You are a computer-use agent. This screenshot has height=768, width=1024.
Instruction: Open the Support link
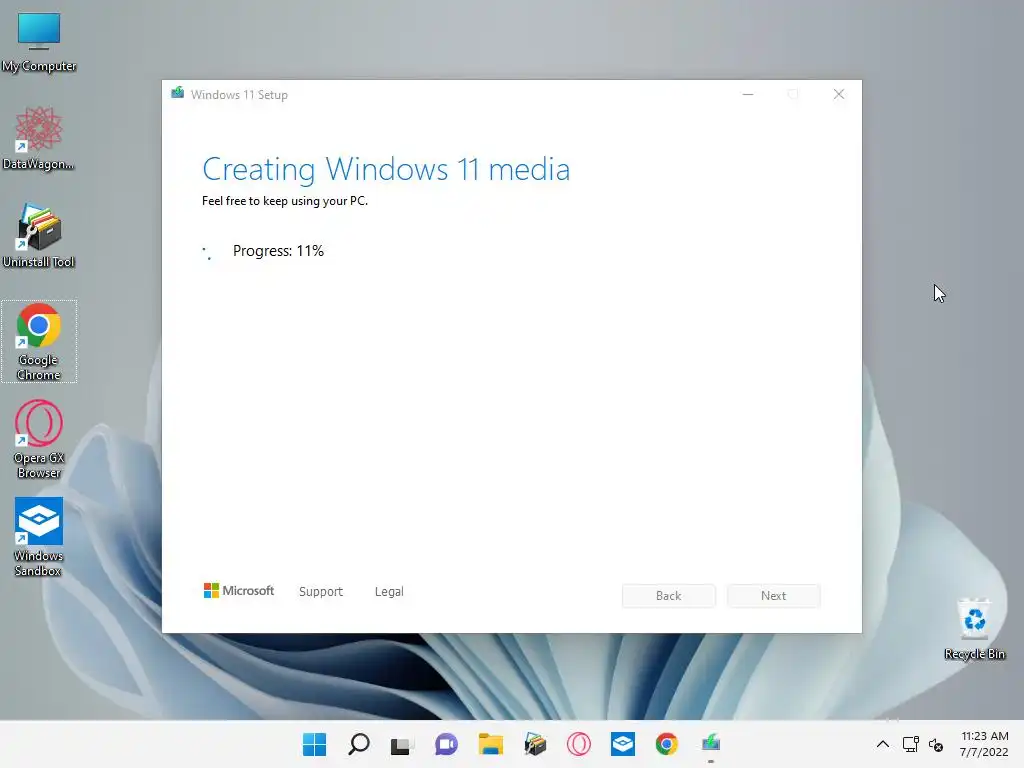(x=321, y=591)
